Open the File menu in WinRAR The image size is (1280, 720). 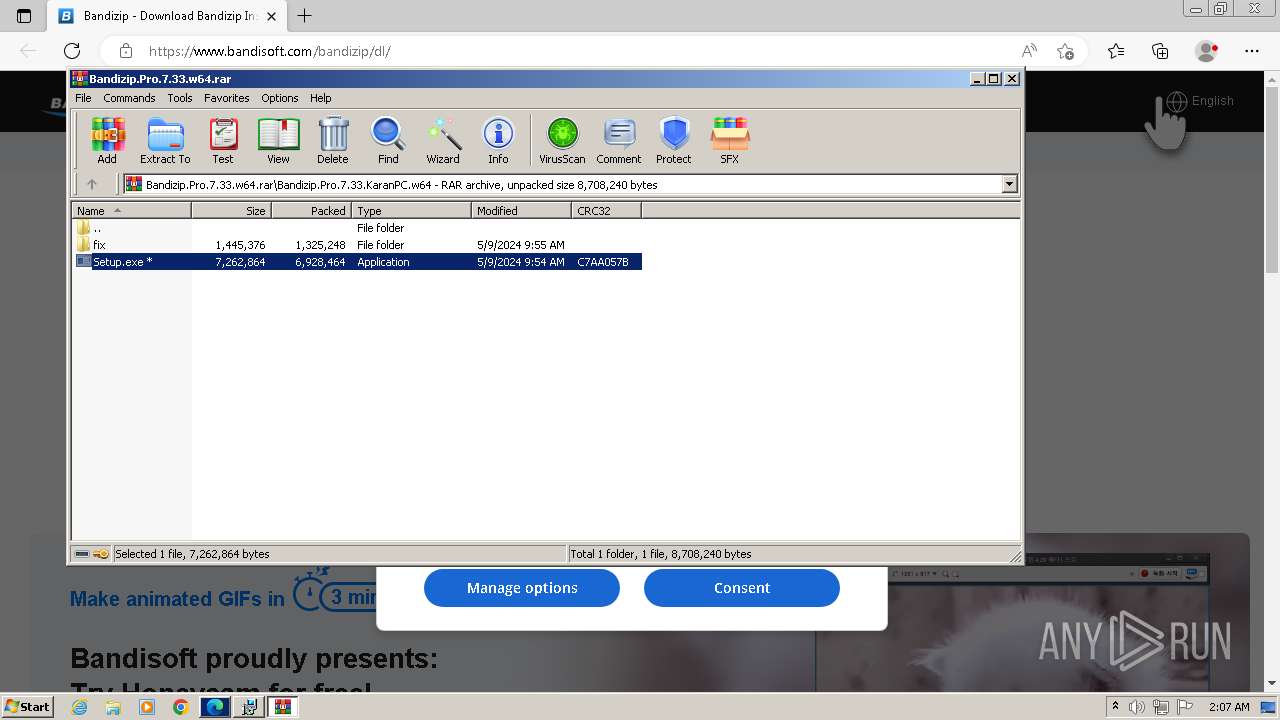tap(83, 98)
